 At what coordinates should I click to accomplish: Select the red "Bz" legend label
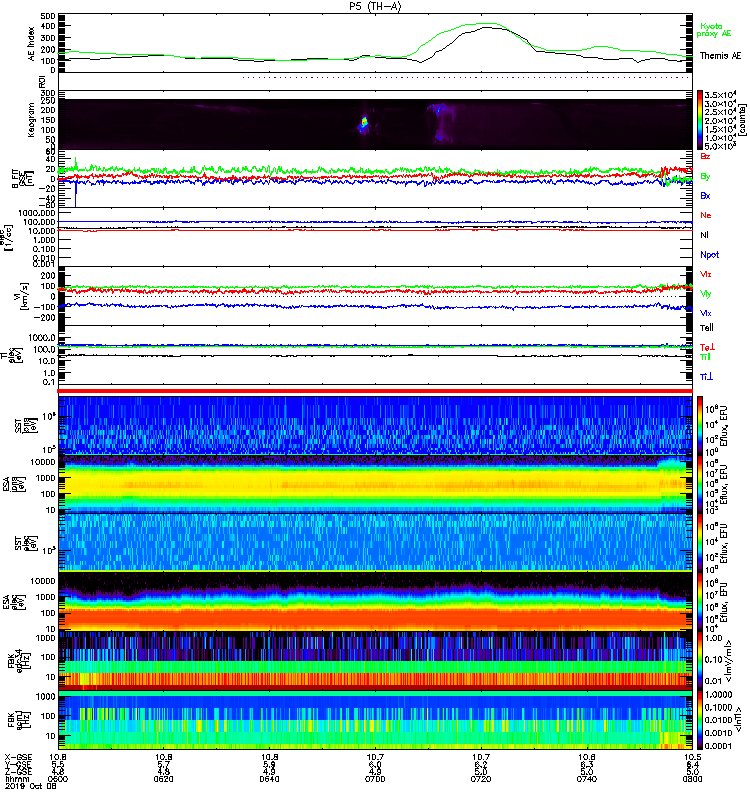click(705, 157)
